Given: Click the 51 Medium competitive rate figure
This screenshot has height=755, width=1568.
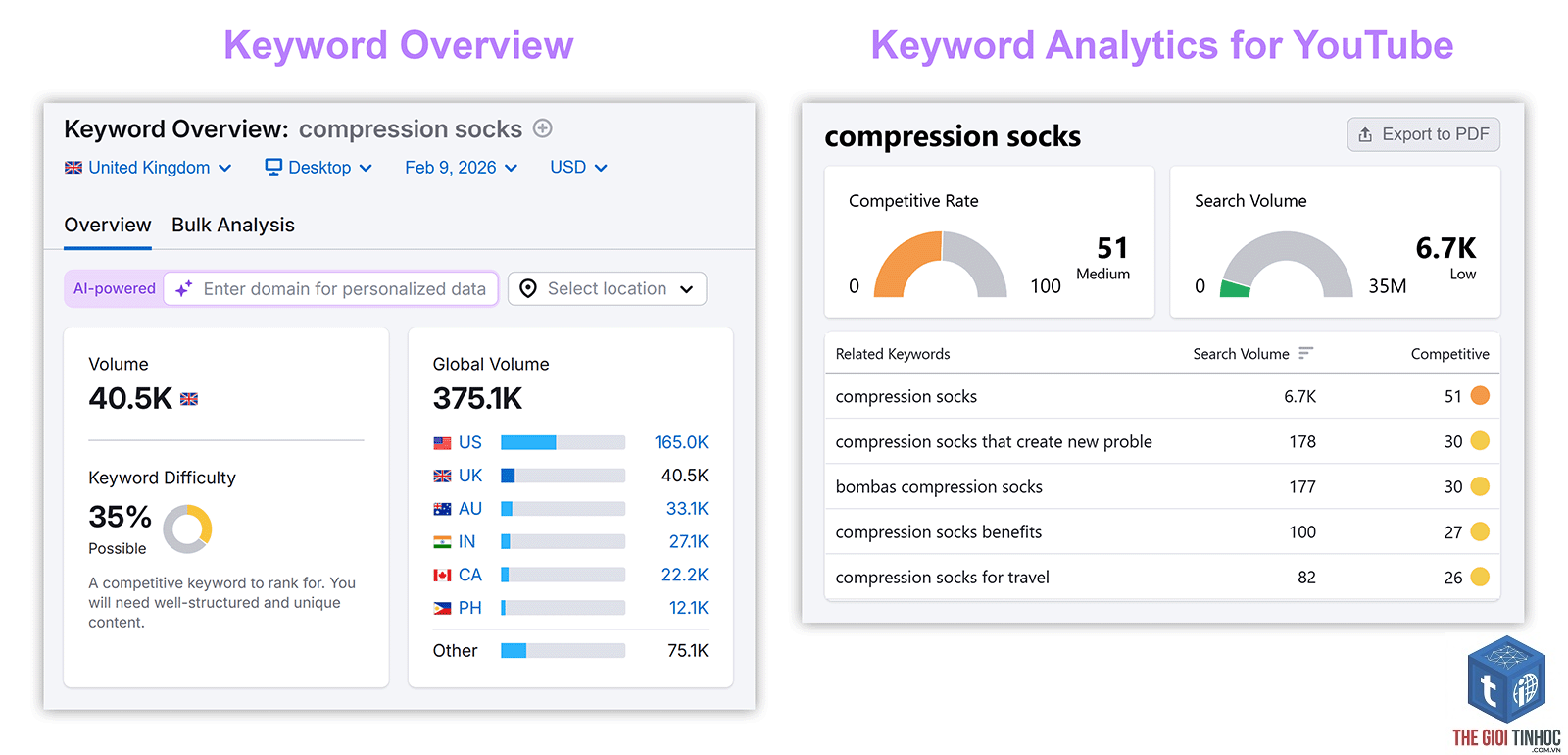Looking at the screenshot, I should [1112, 248].
